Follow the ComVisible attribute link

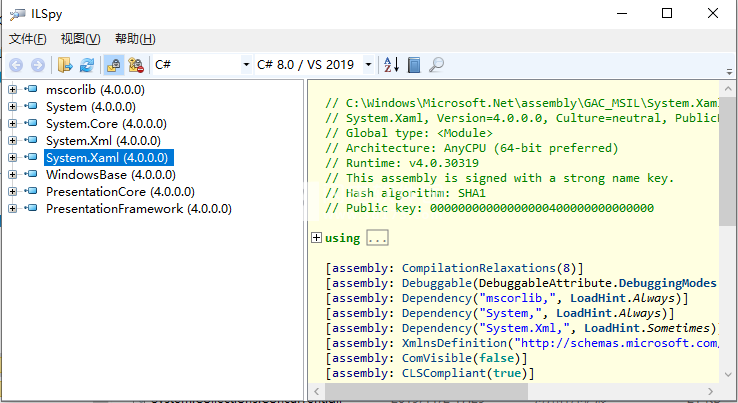436,358
